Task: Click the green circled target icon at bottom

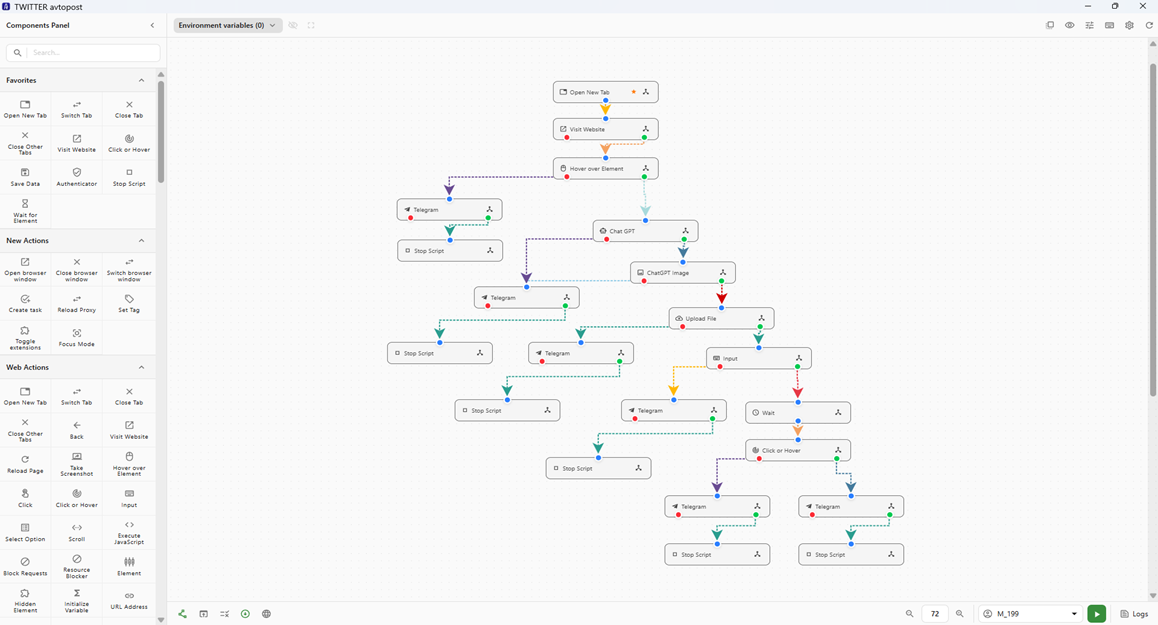Action: click(x=245, y=614)
